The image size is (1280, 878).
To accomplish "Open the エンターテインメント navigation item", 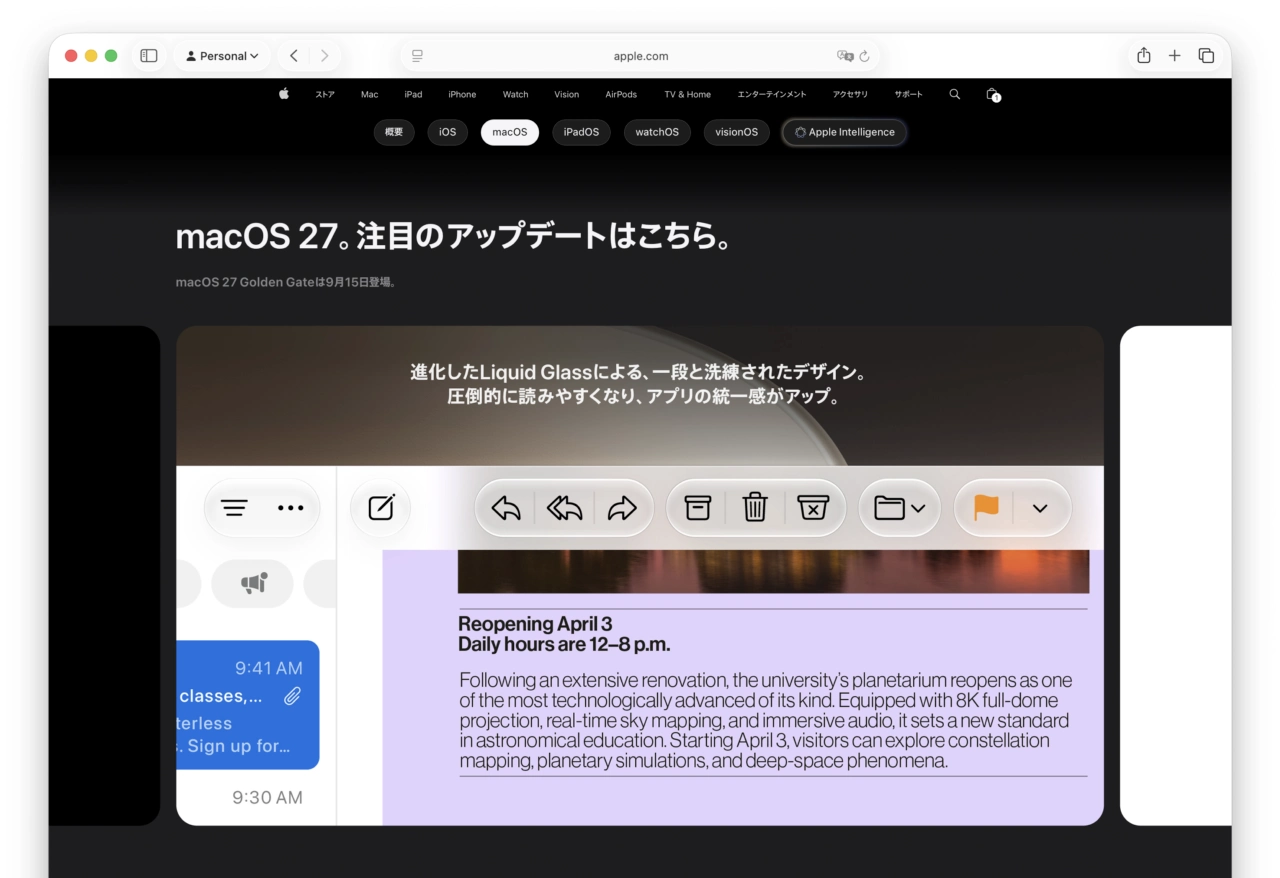I will (772, 94).
